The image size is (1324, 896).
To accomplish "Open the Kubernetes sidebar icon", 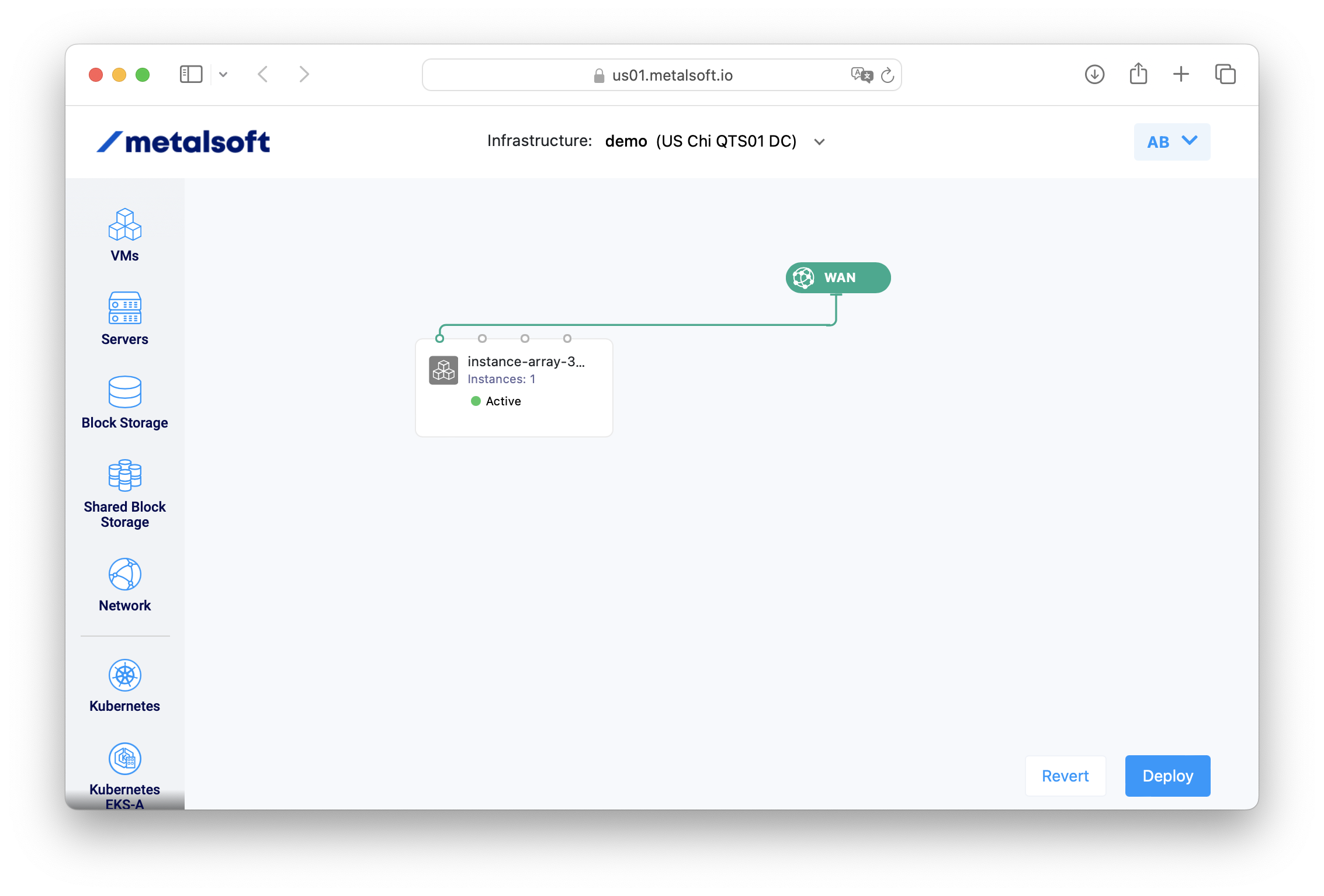I will (x=124, y=675).
